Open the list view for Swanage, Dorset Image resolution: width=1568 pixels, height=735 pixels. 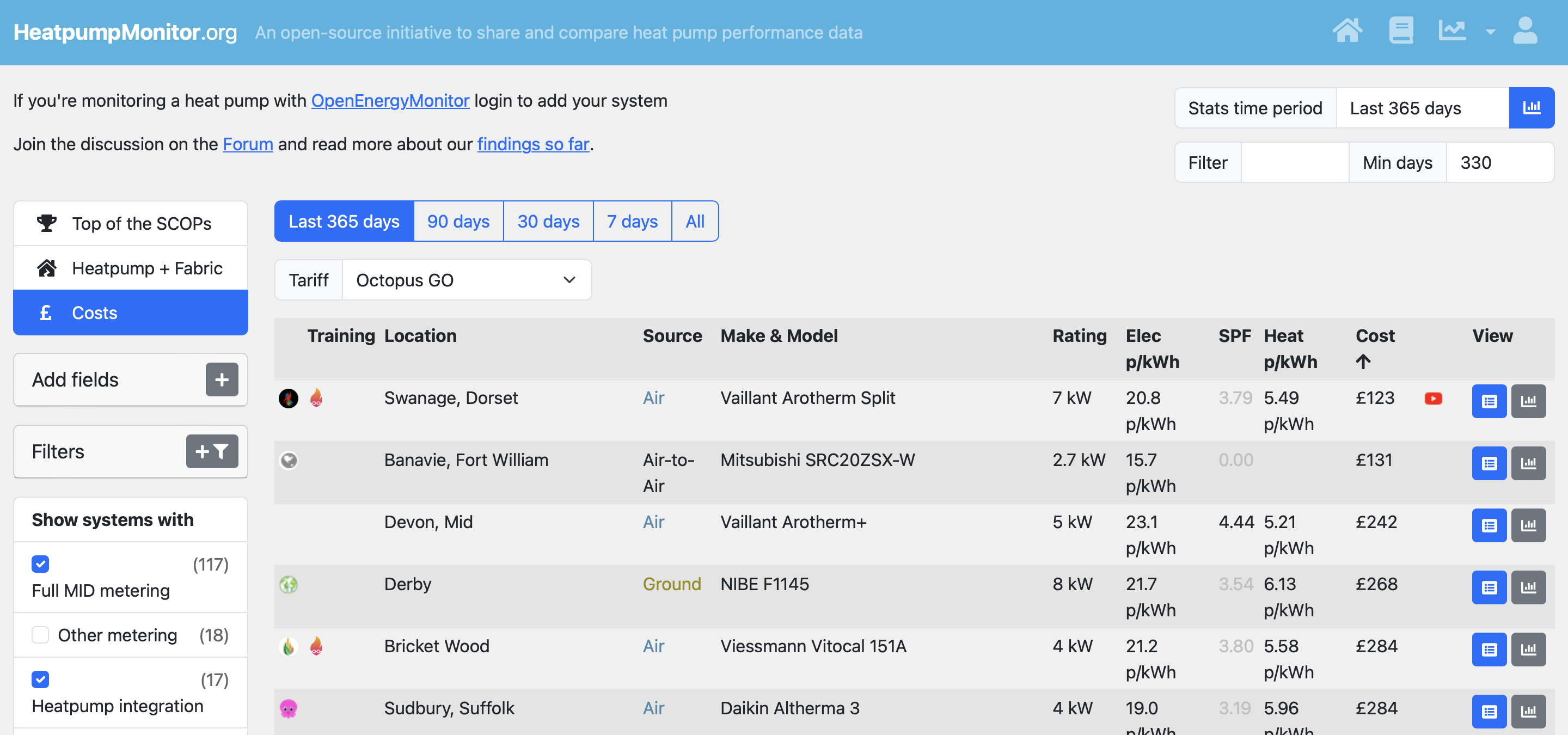click(1489, 402)
